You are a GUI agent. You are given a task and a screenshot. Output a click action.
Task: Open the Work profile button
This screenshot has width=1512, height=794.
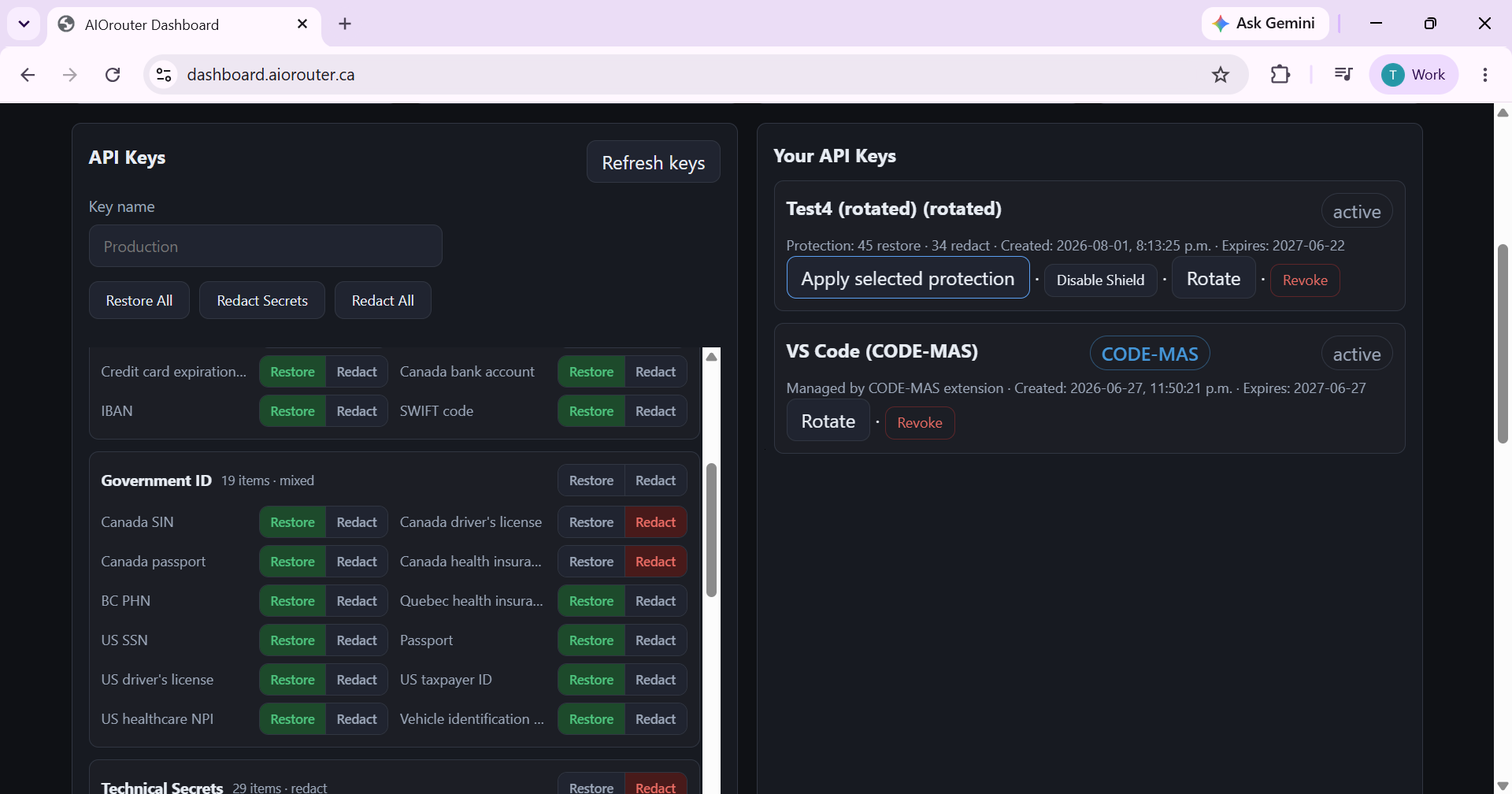[x=1414, y=75]
